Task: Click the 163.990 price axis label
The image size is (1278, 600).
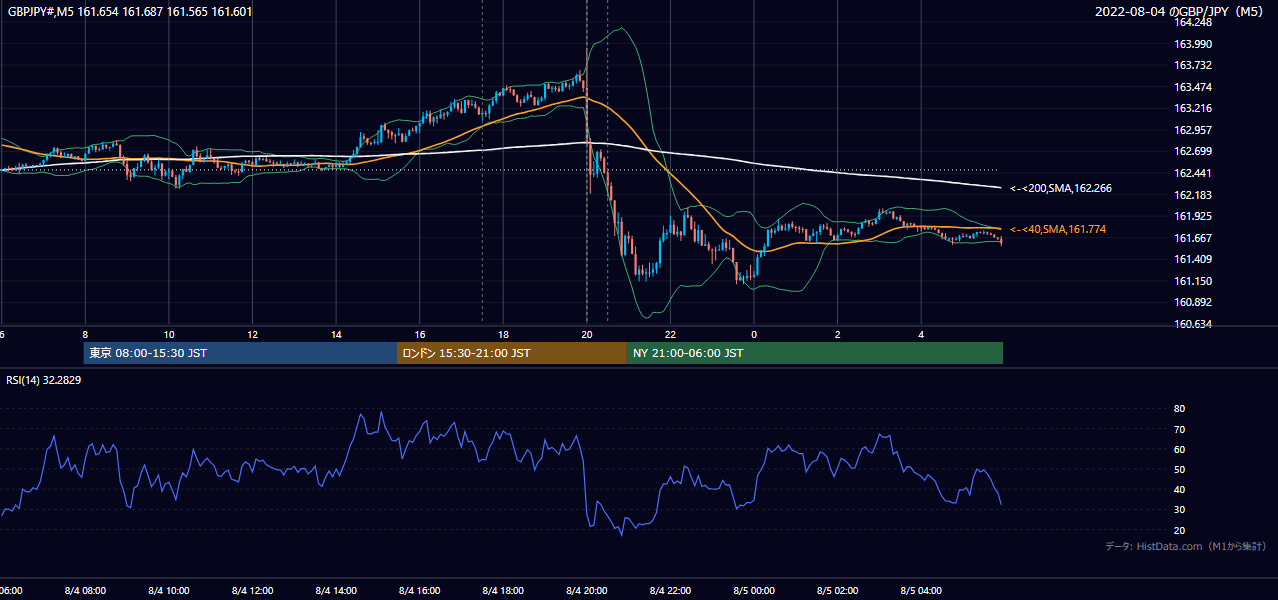Action: point(1192,44)
